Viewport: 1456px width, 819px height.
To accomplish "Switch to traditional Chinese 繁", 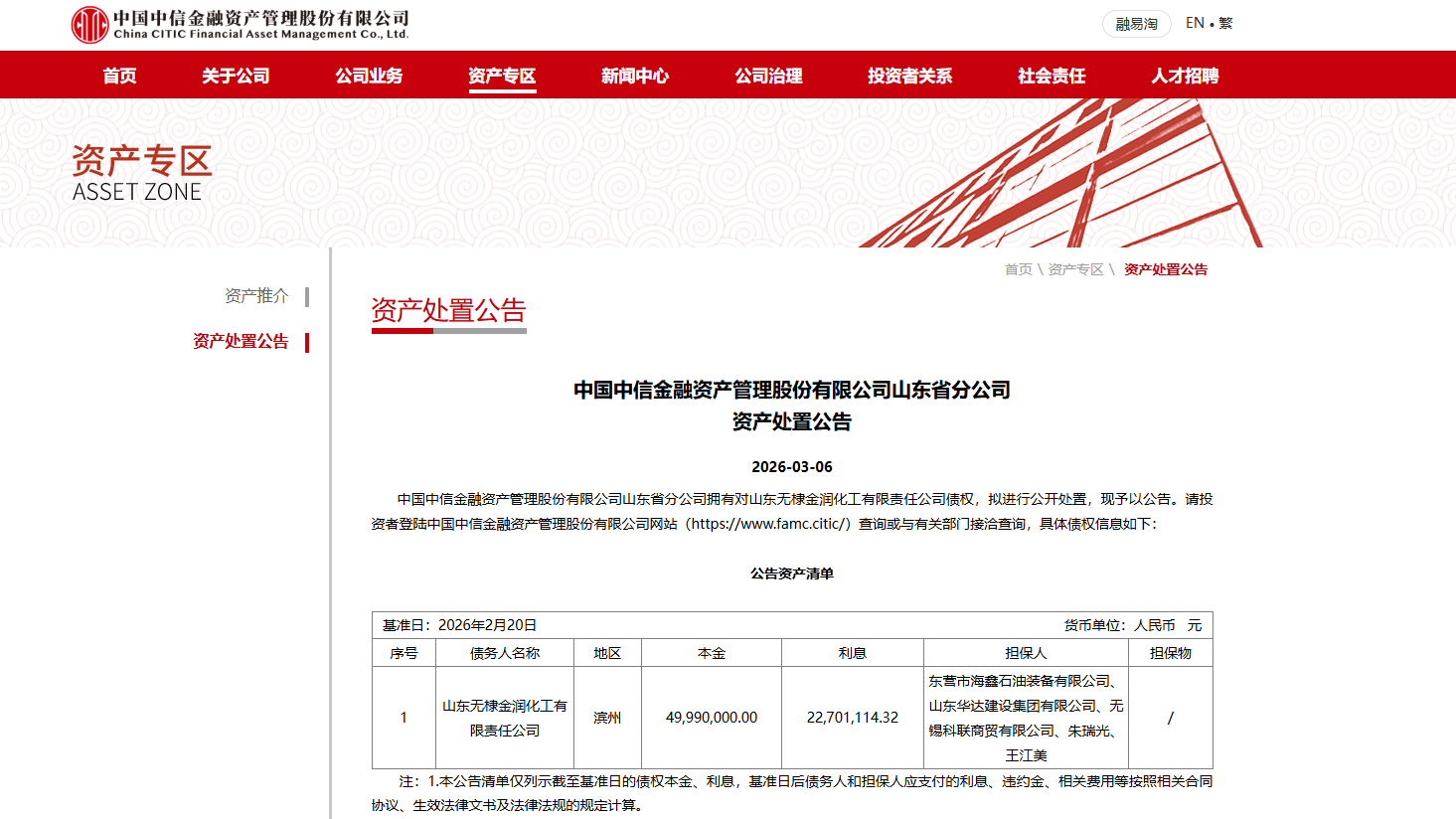I will 1225,23.
